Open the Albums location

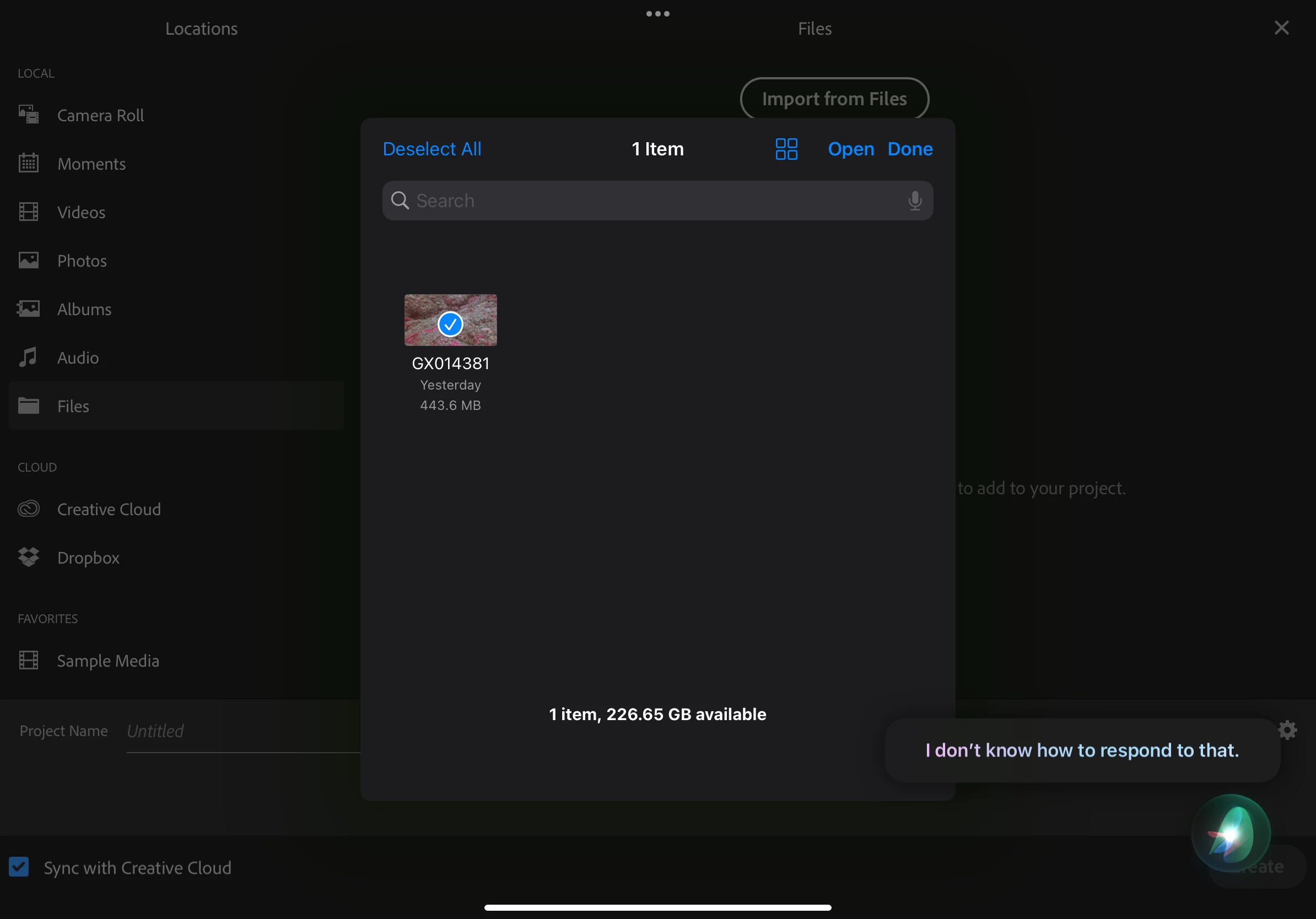pyautogui.click(x=84, y=310)
